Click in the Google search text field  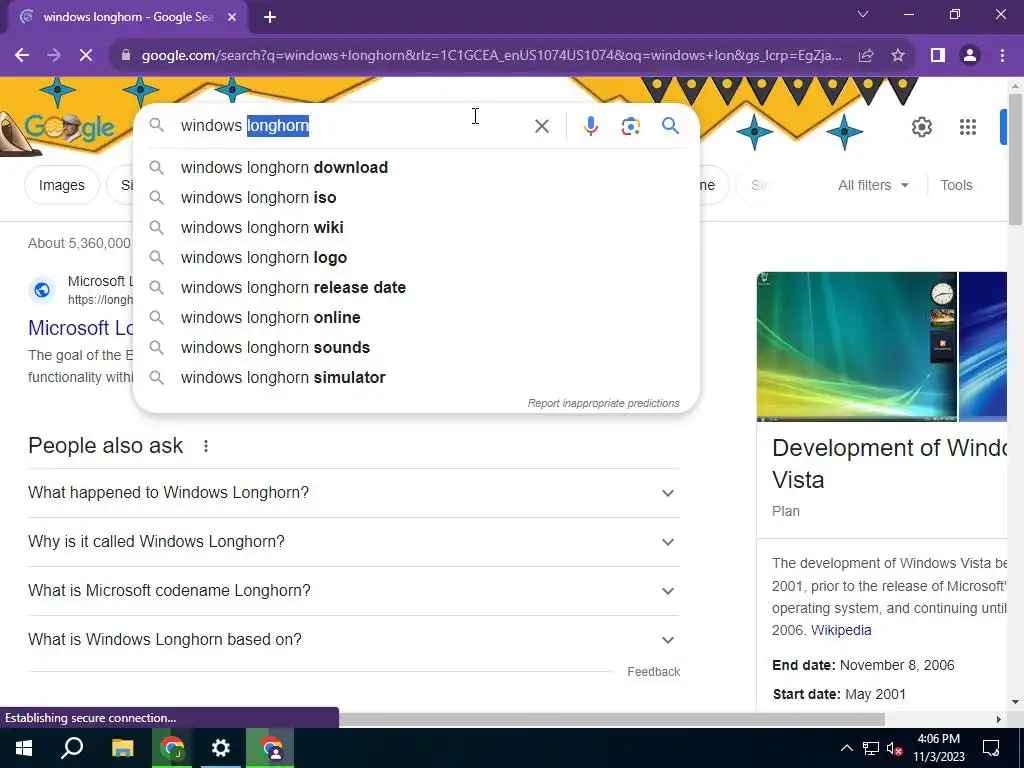353,125
